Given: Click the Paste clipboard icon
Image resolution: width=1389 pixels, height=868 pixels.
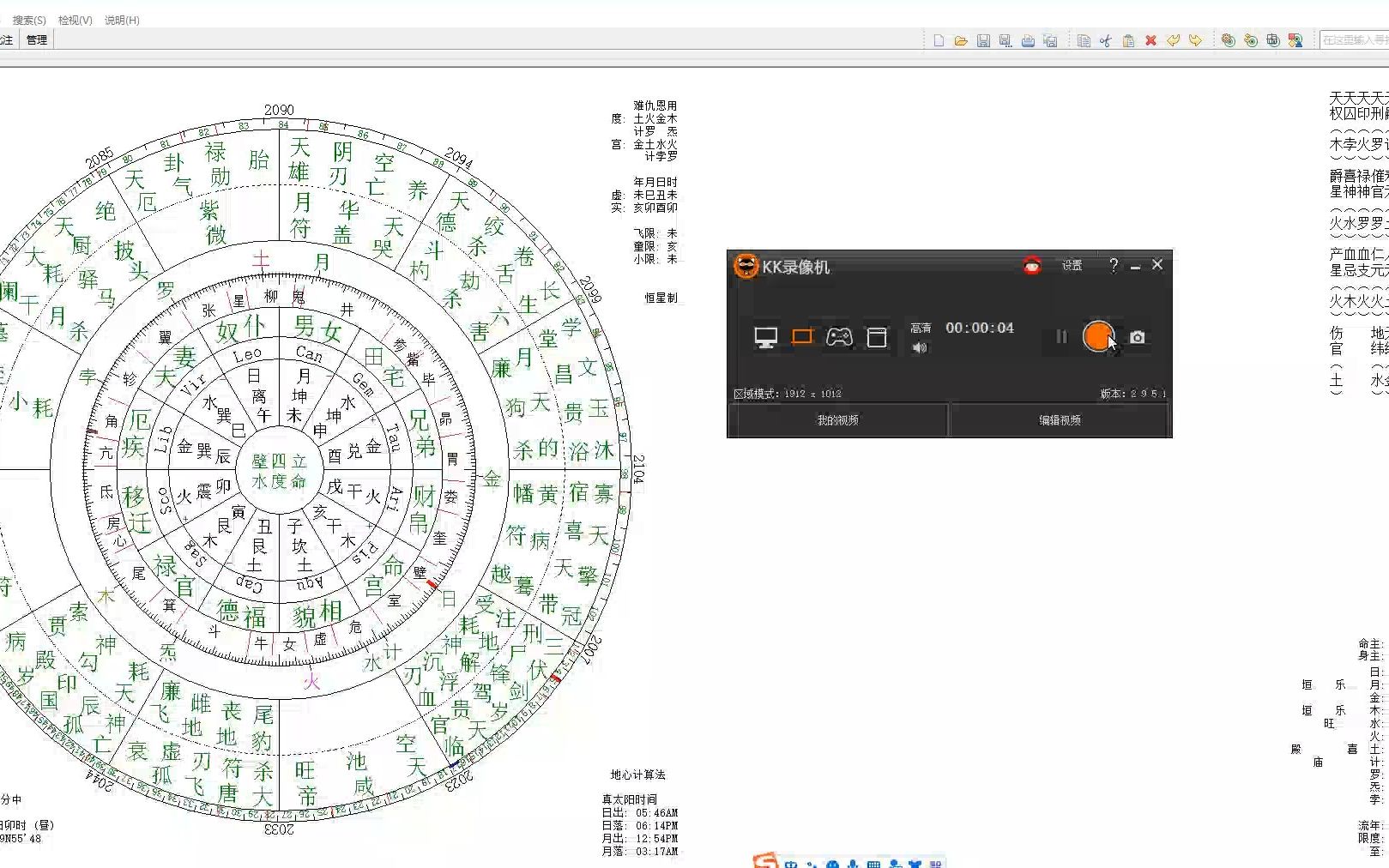Looking at the screenshot, I should 1128,40.
